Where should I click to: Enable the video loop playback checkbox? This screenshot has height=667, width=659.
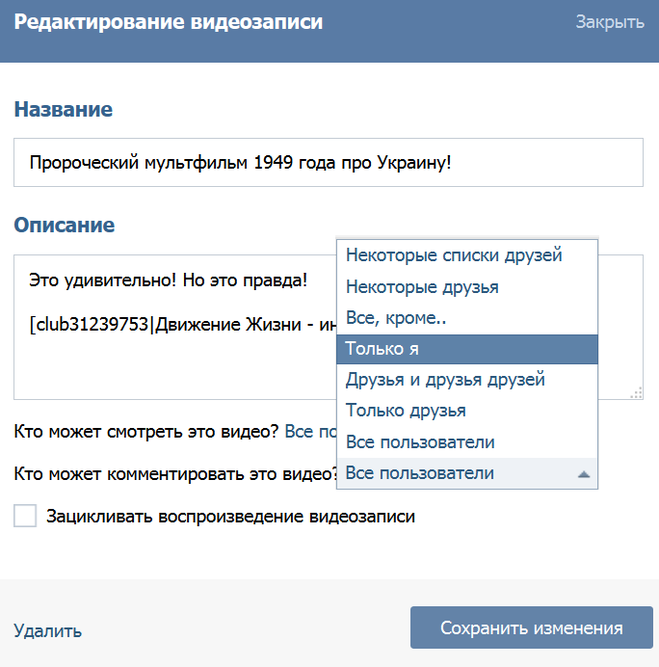pyautogui.click(x=25, y=516)
